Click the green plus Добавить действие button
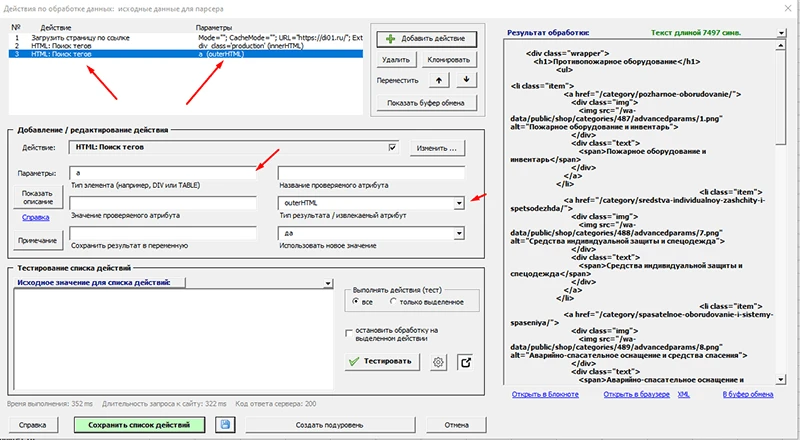This screenshot has width=800, height=440. coord(427,39)
